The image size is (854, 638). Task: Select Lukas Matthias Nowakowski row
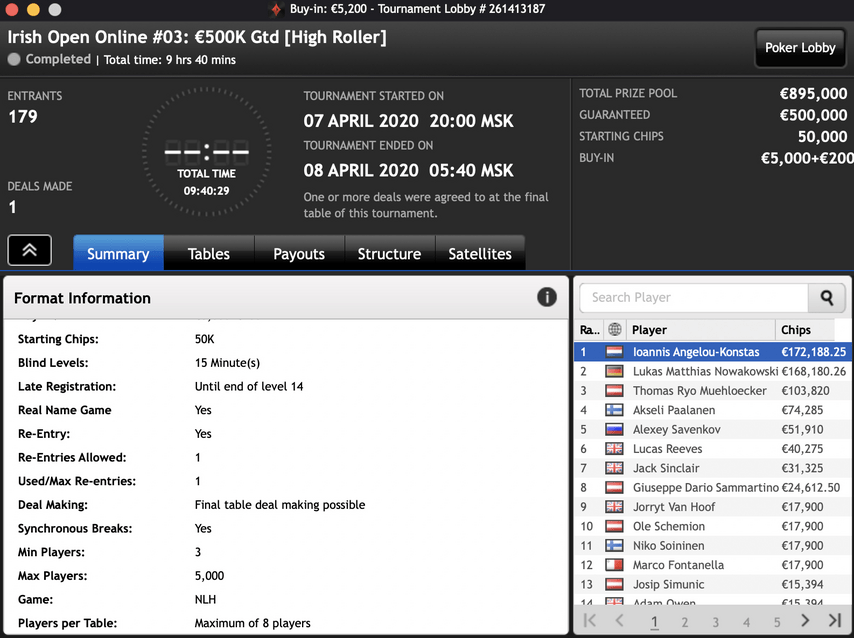pos(712,372)
